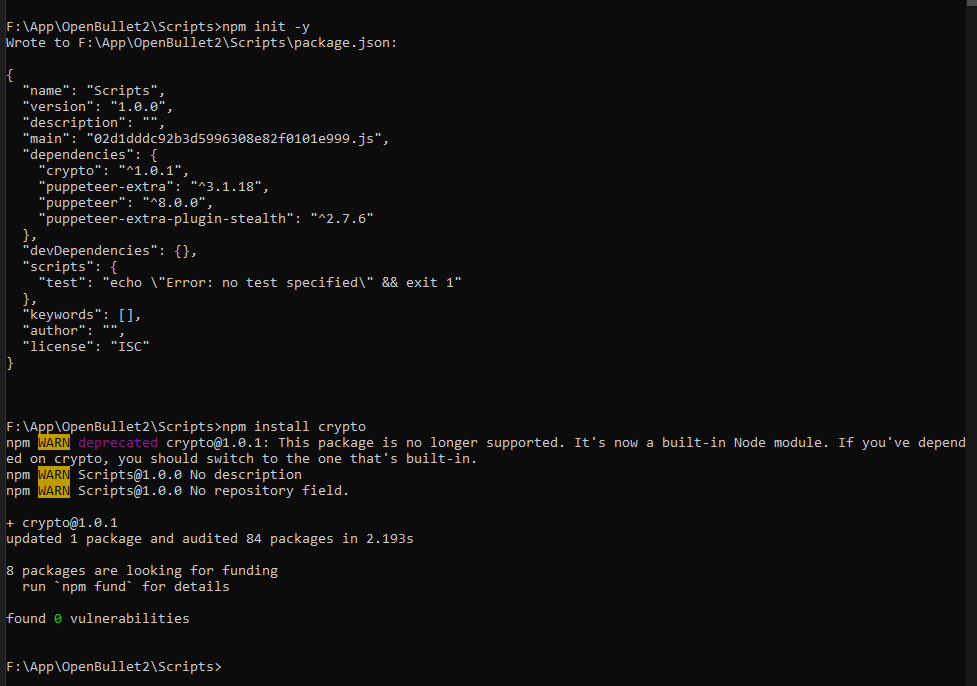Click the "license": "ISC" line
Screen dimensions: 977x686
86,346
